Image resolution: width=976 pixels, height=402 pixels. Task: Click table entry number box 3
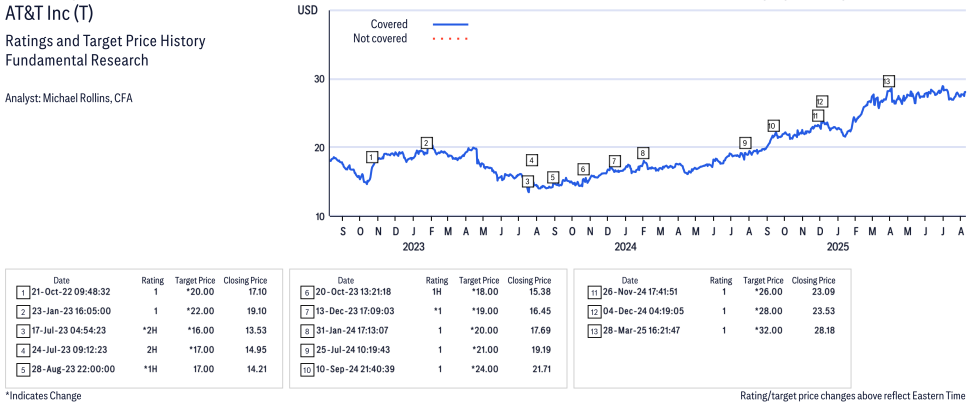[22, 330]
